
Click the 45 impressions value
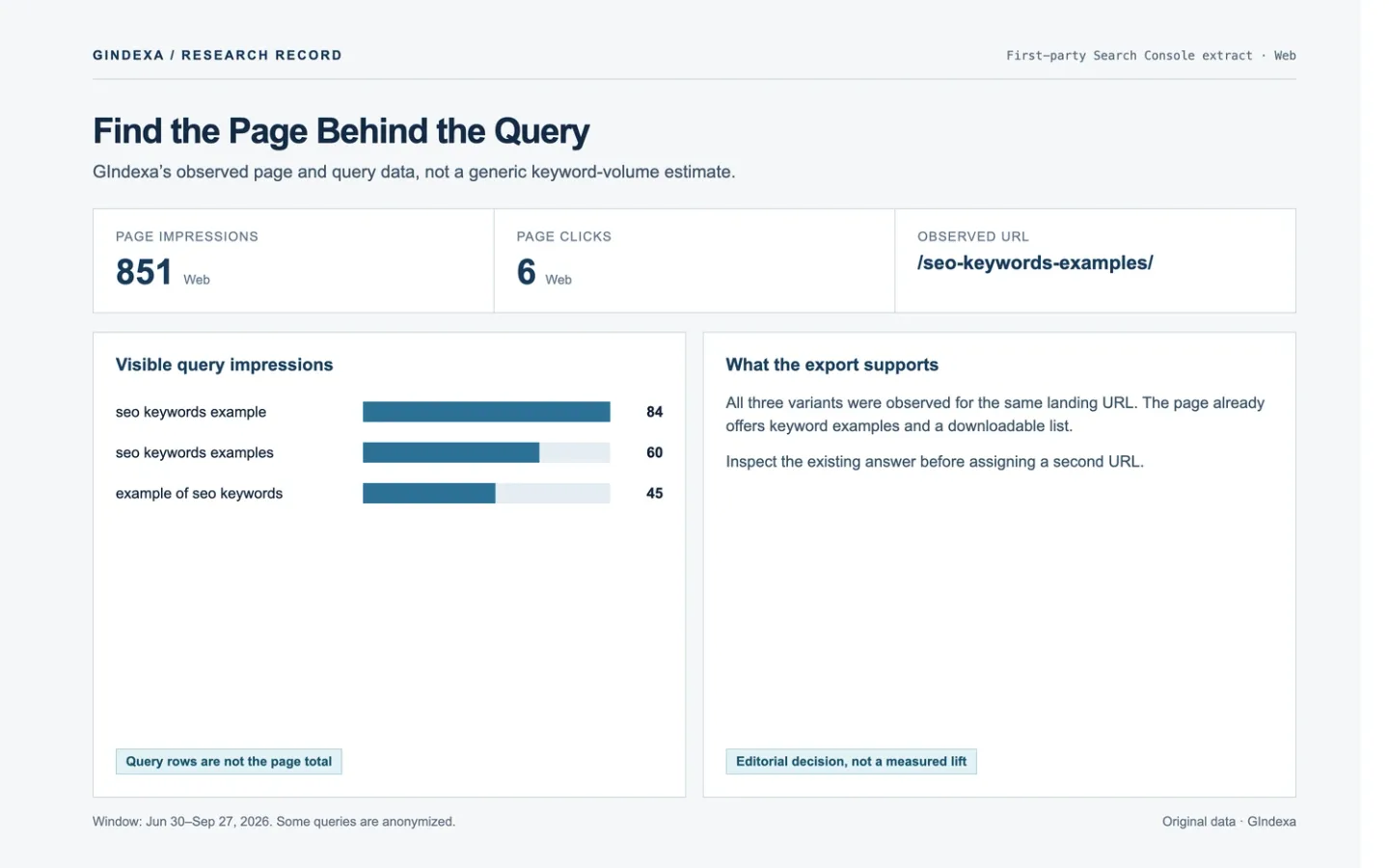[654, 493]
